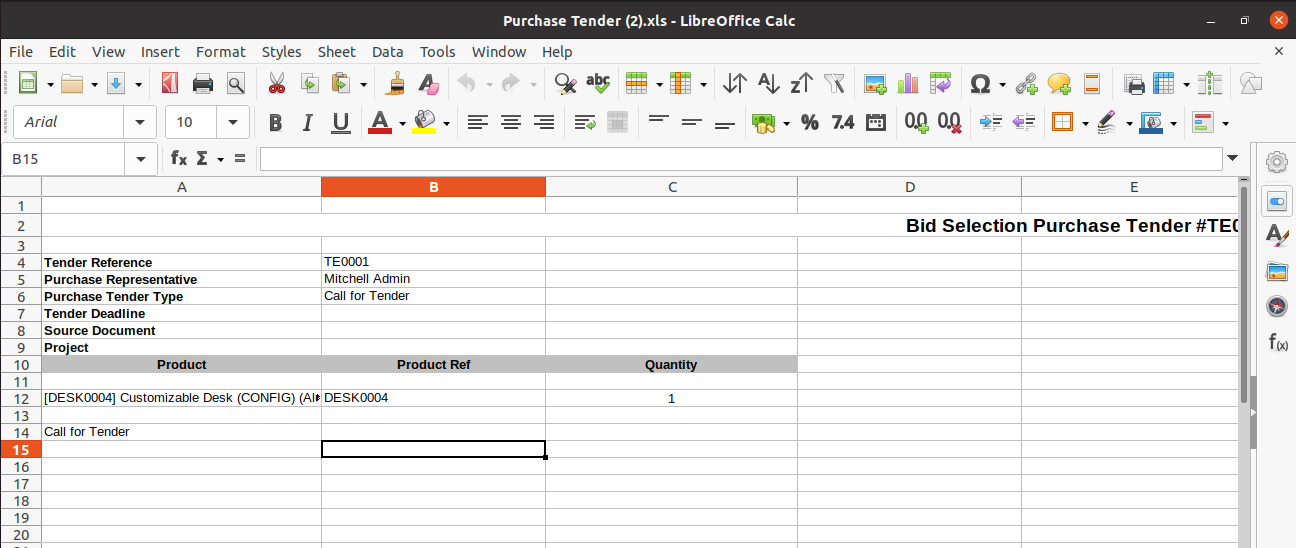Screen dimensions: 1296x548
Task: Show Draw Functions shapes icon
Action: (1250, 83)
